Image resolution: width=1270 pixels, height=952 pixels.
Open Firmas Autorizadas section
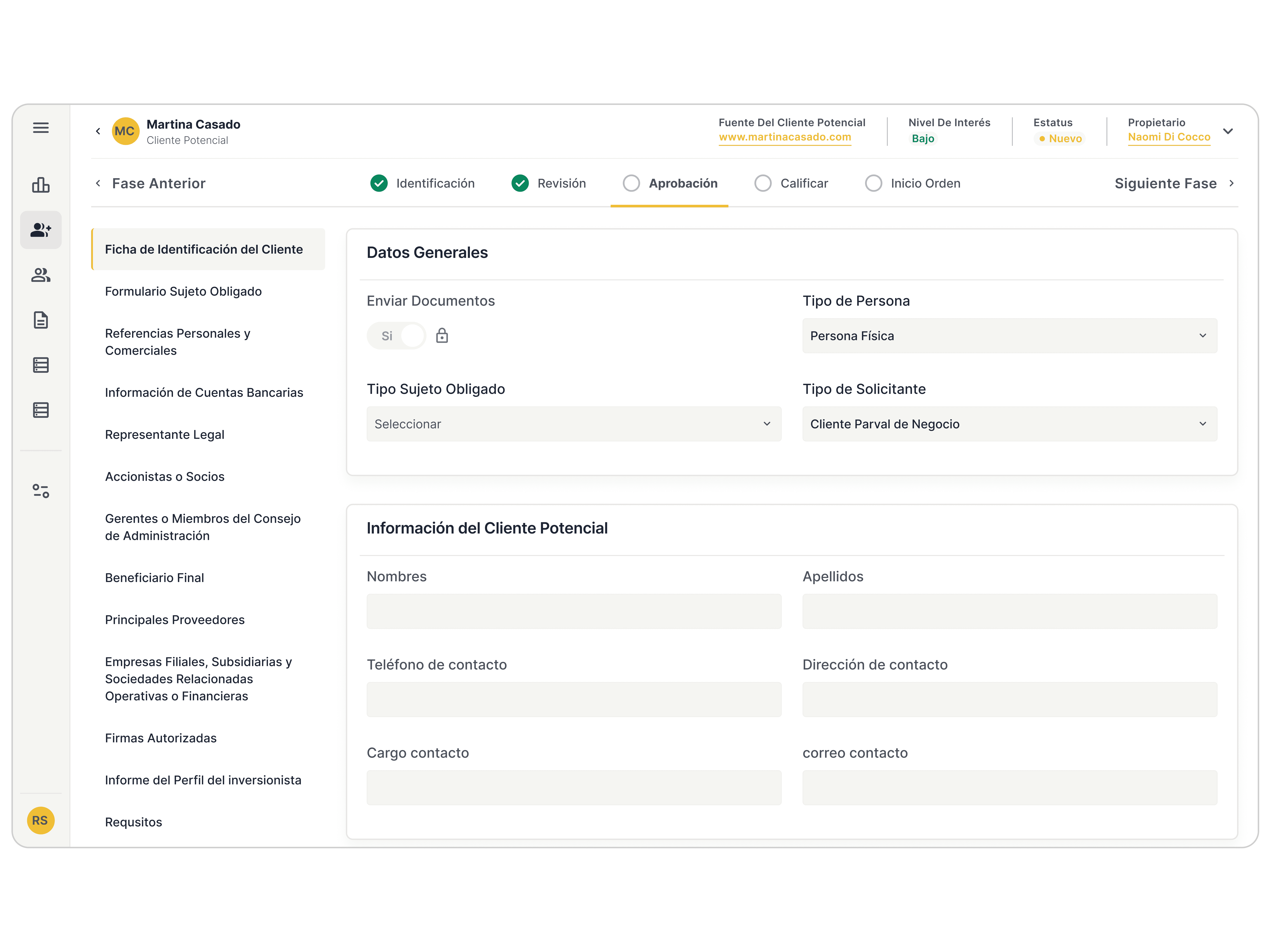pyautogui.click(x=161, y=739)
